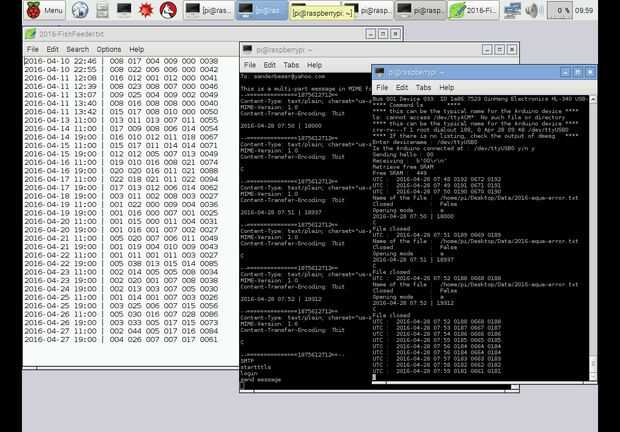Open the file manager cabinet icon
This screenshot has height=432, width=620.
[x=102, y=10]
